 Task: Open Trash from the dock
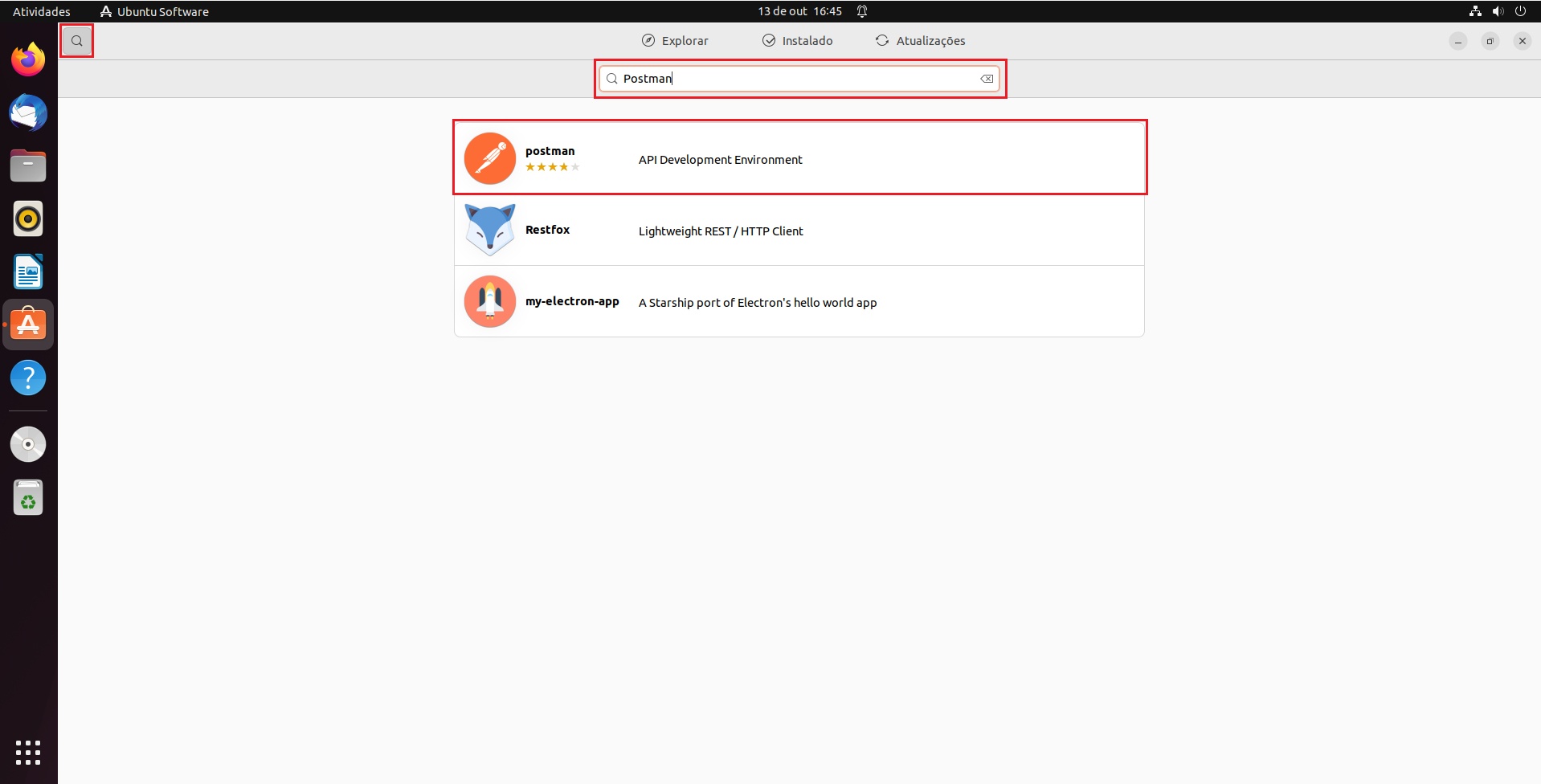[x=28, y=497]
